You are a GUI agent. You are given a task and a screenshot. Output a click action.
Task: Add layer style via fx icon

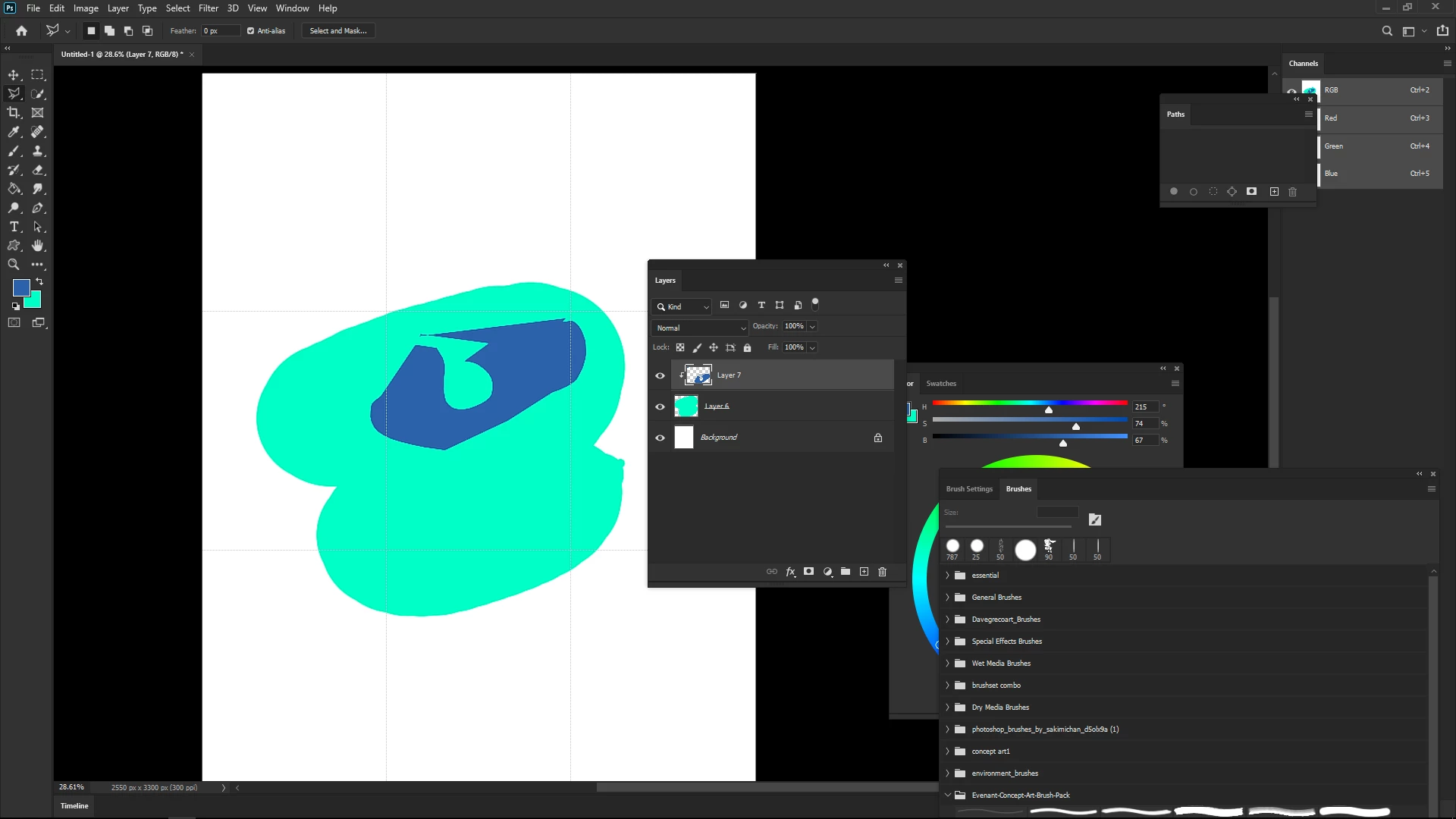(790, 572)
